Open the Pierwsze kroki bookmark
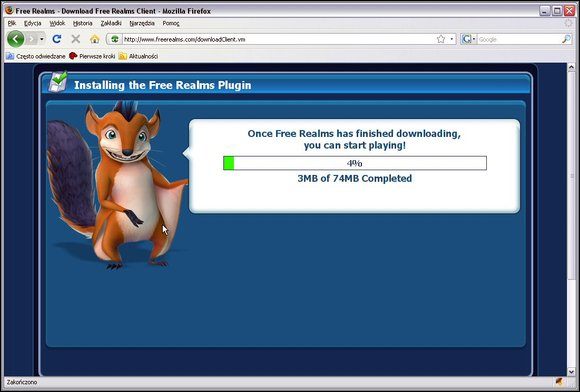The image size is (580, 392). pyautogui.click(x=92, y=56)
